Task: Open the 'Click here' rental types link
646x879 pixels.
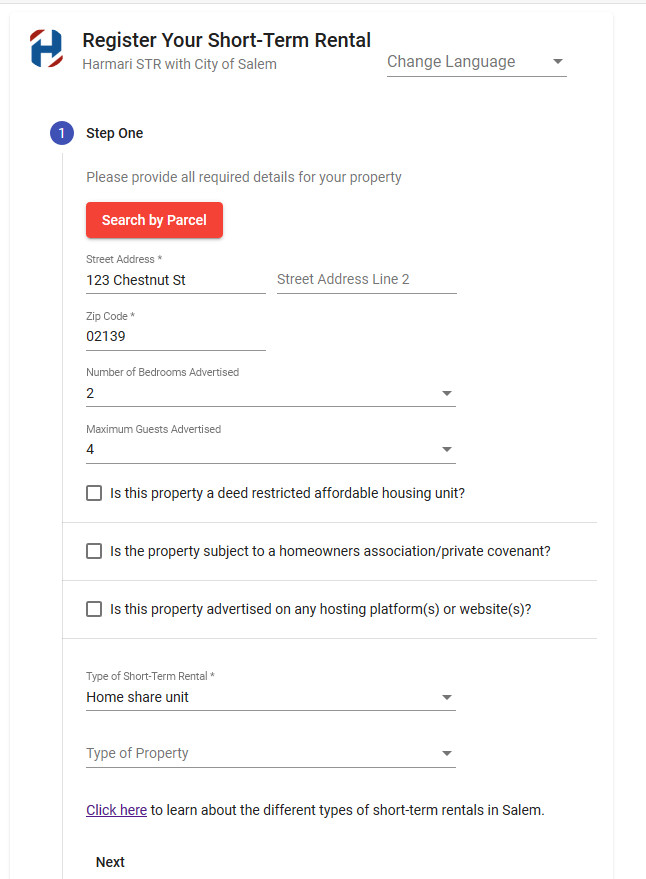Action: pyautogui.click(x=117, y=810)
